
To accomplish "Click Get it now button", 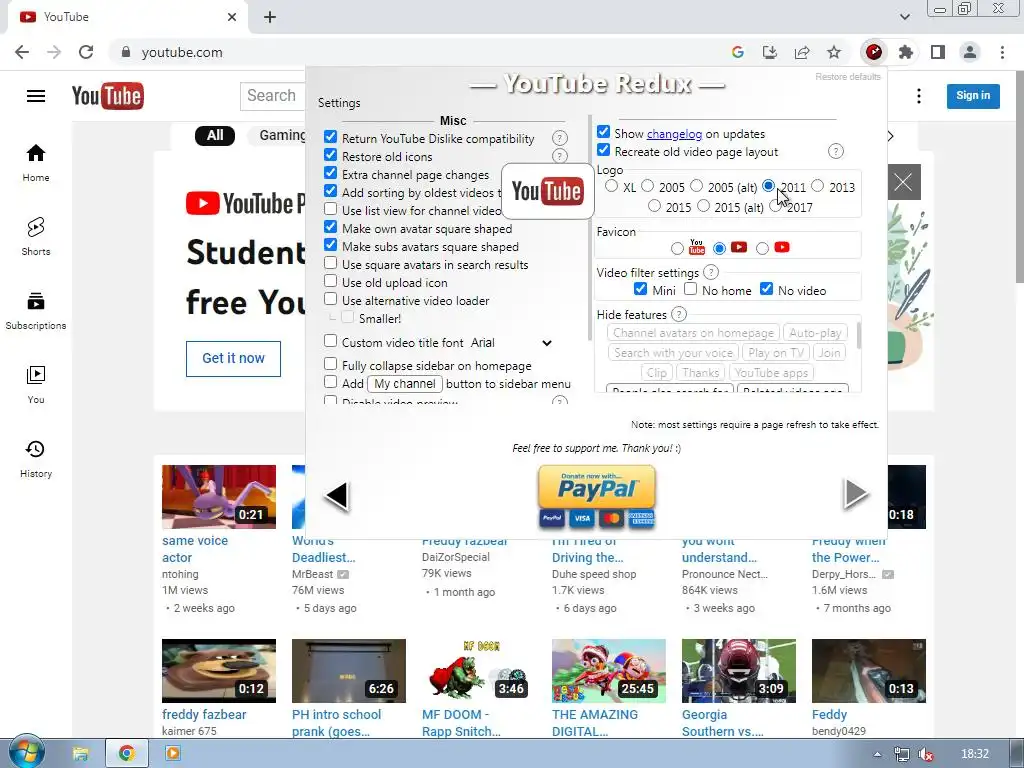I will click(x=233, y=359).
